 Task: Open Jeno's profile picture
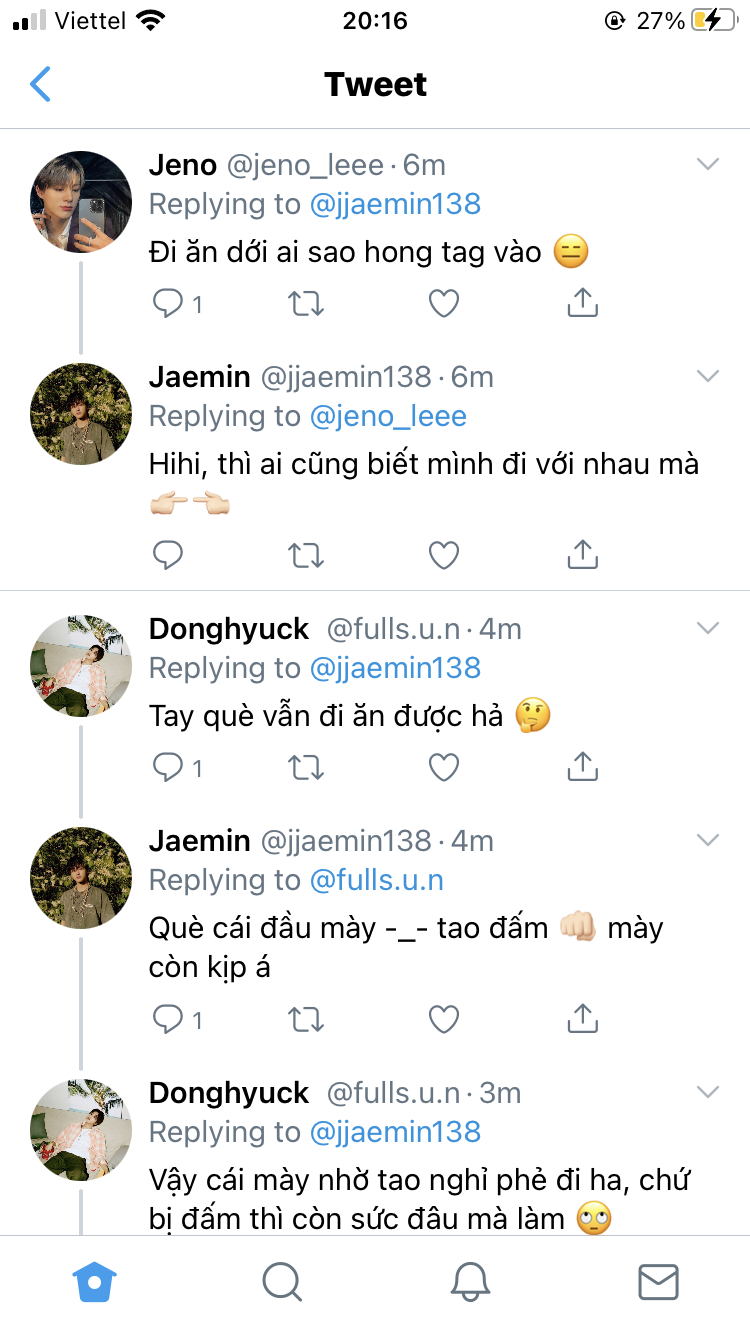click(x=82, y=202)
